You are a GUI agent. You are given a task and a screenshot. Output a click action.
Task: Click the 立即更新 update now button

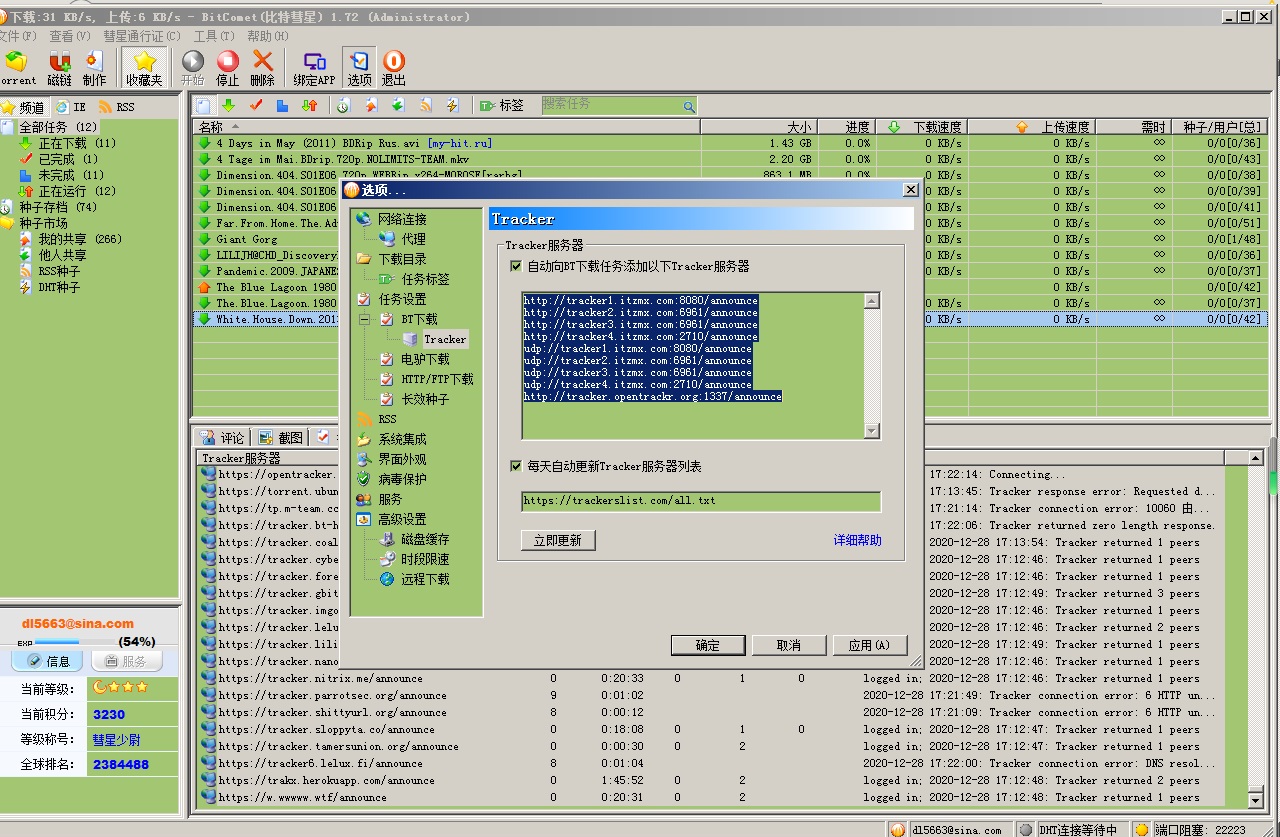pyautogui.click(x=558, y=540)
